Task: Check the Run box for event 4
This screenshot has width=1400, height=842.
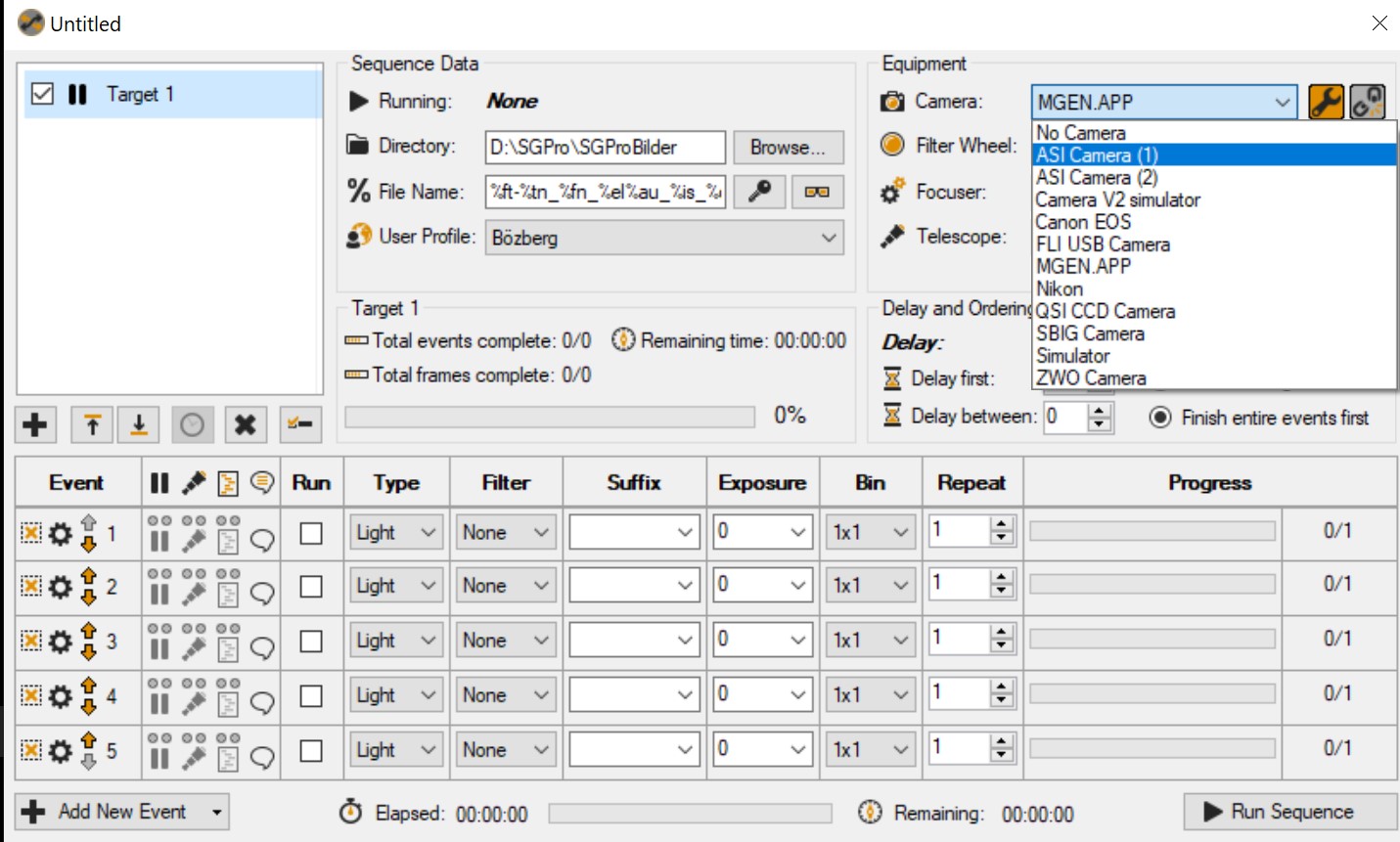Action: [x=311, y=695]
